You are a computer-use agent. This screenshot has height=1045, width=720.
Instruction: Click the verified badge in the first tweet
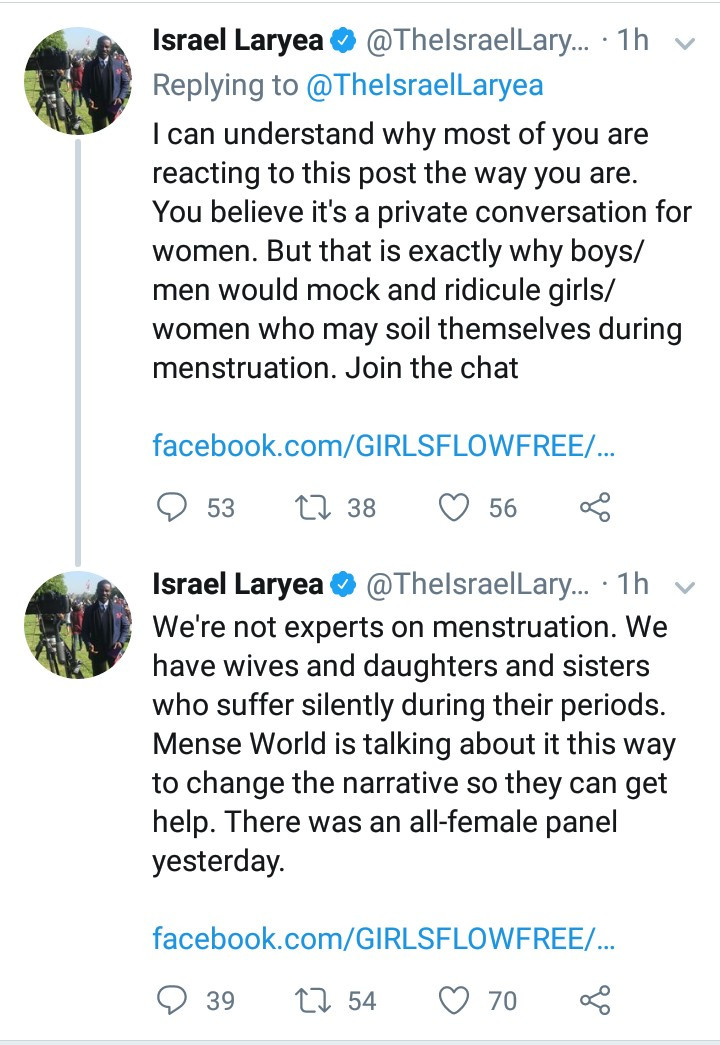[344, 41]
